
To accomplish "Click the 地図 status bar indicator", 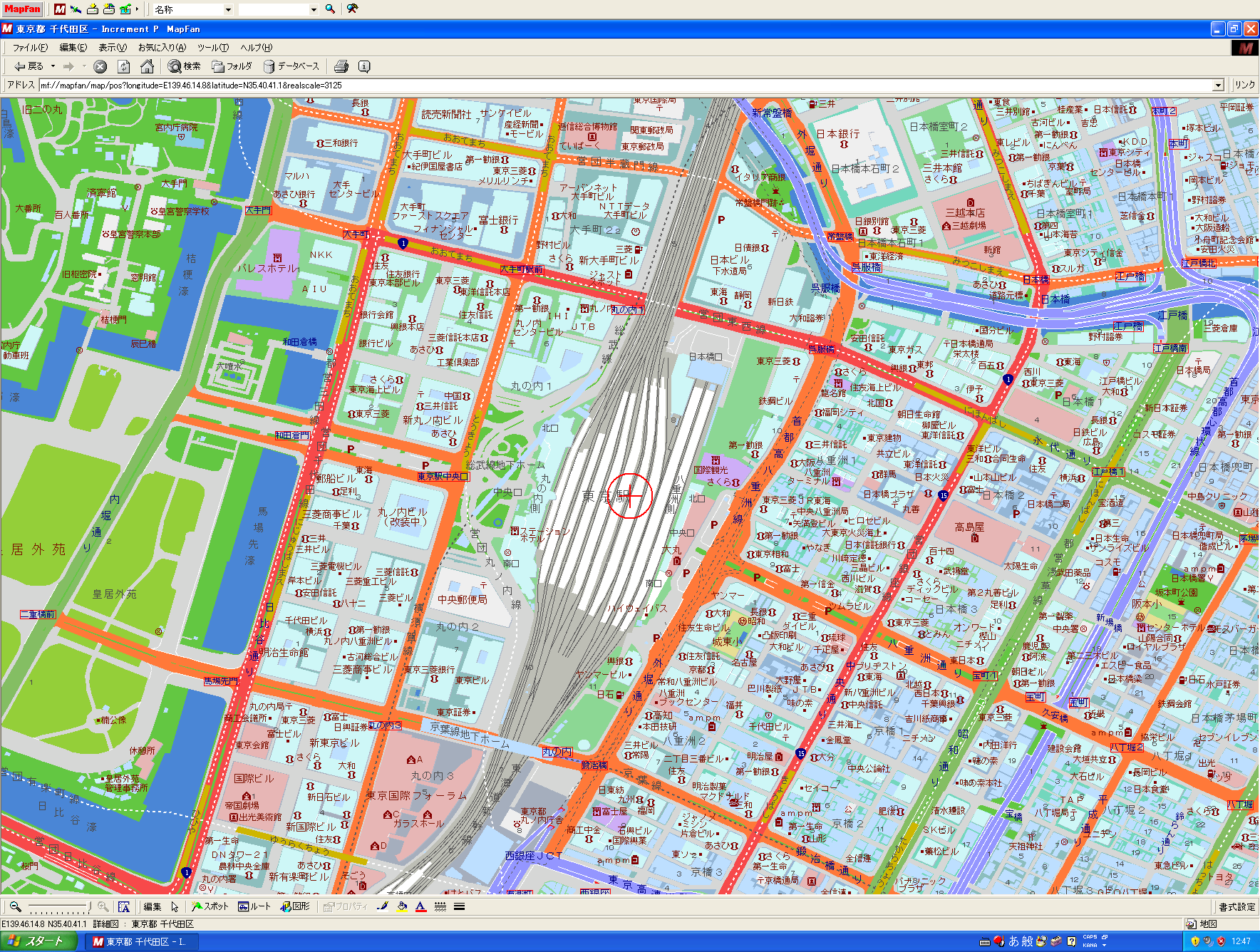I will coord(1202,923).
